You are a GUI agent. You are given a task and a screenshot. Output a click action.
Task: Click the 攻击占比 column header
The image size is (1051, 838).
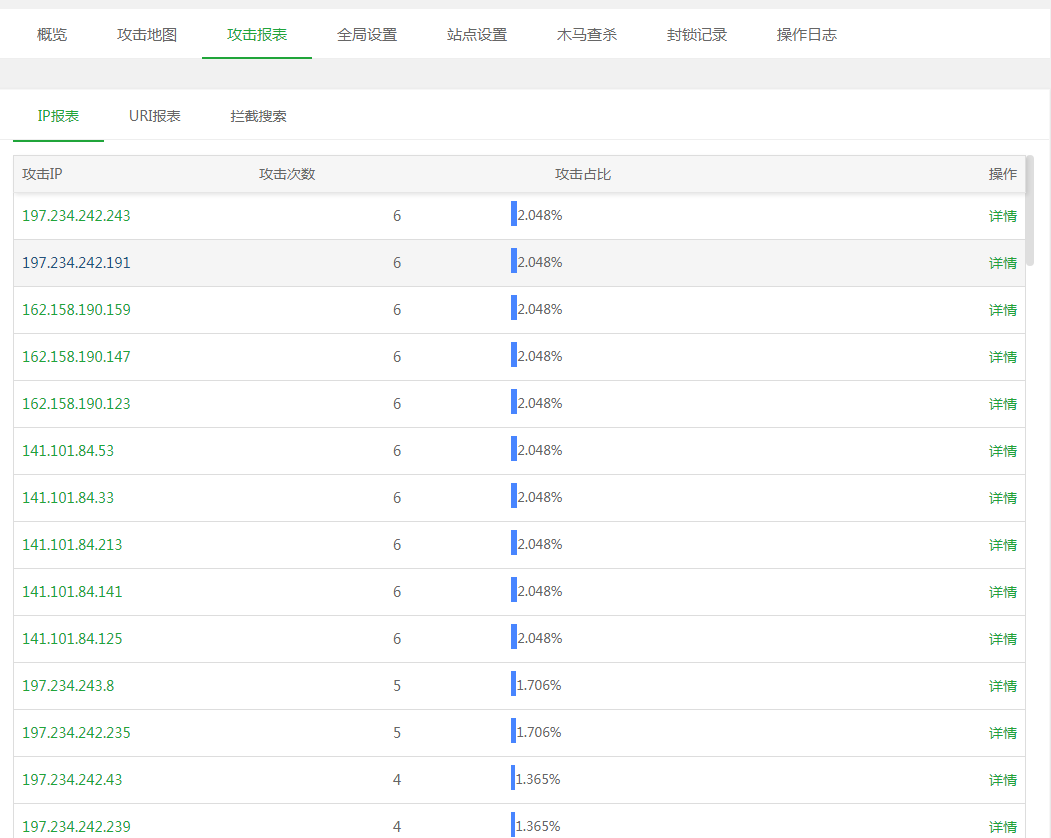pyautogui.click(x=582, y=174)
